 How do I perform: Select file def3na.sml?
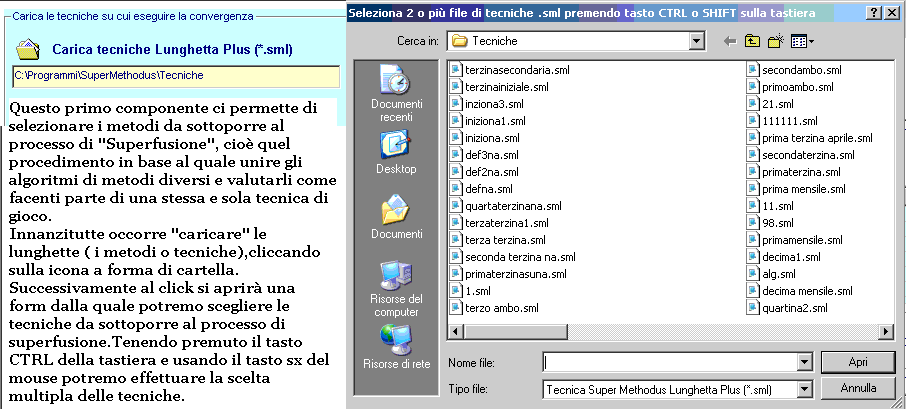pyautogui.click(x=484, y=155)
